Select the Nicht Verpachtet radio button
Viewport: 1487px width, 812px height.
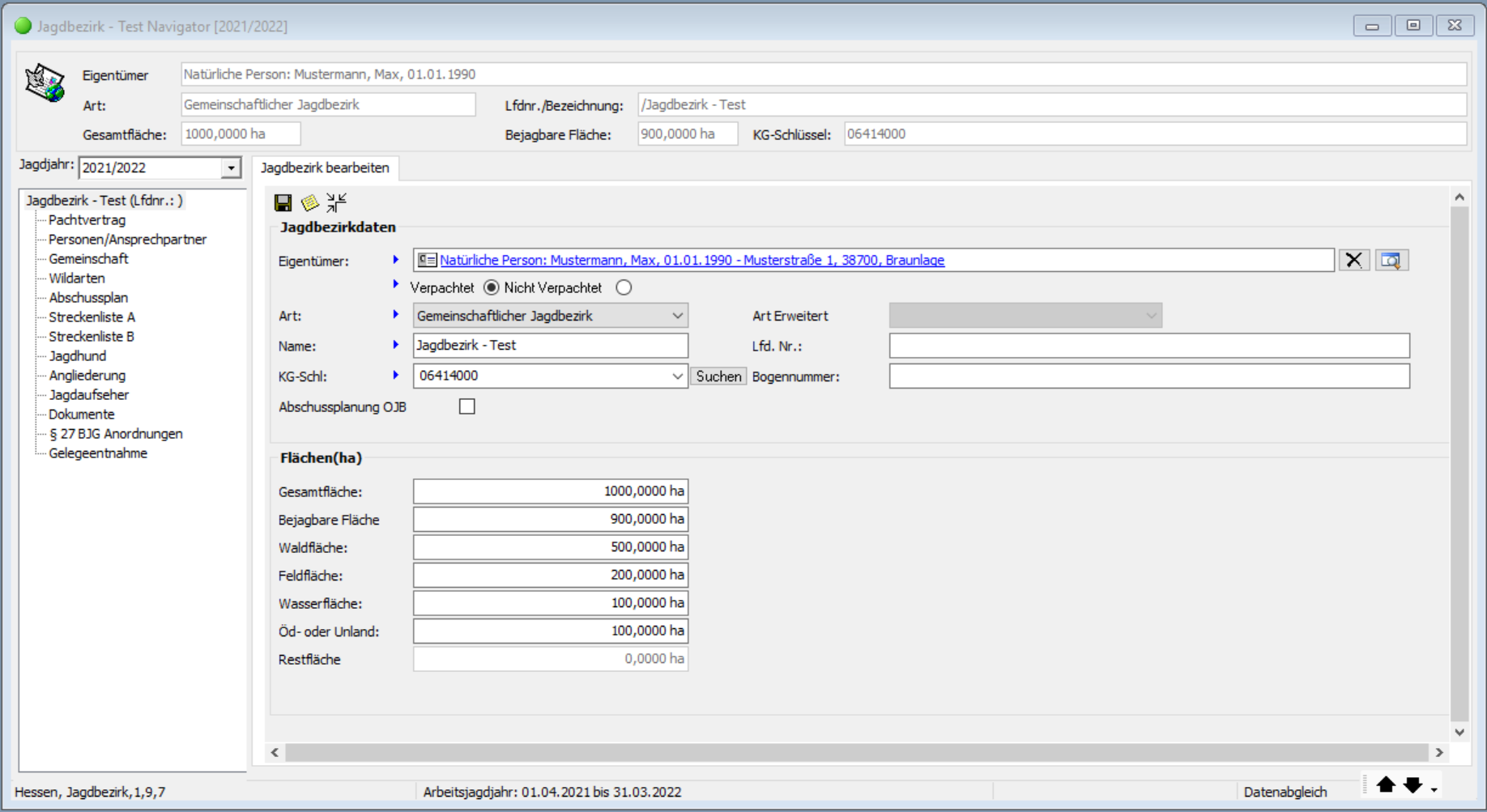(624, 287)
